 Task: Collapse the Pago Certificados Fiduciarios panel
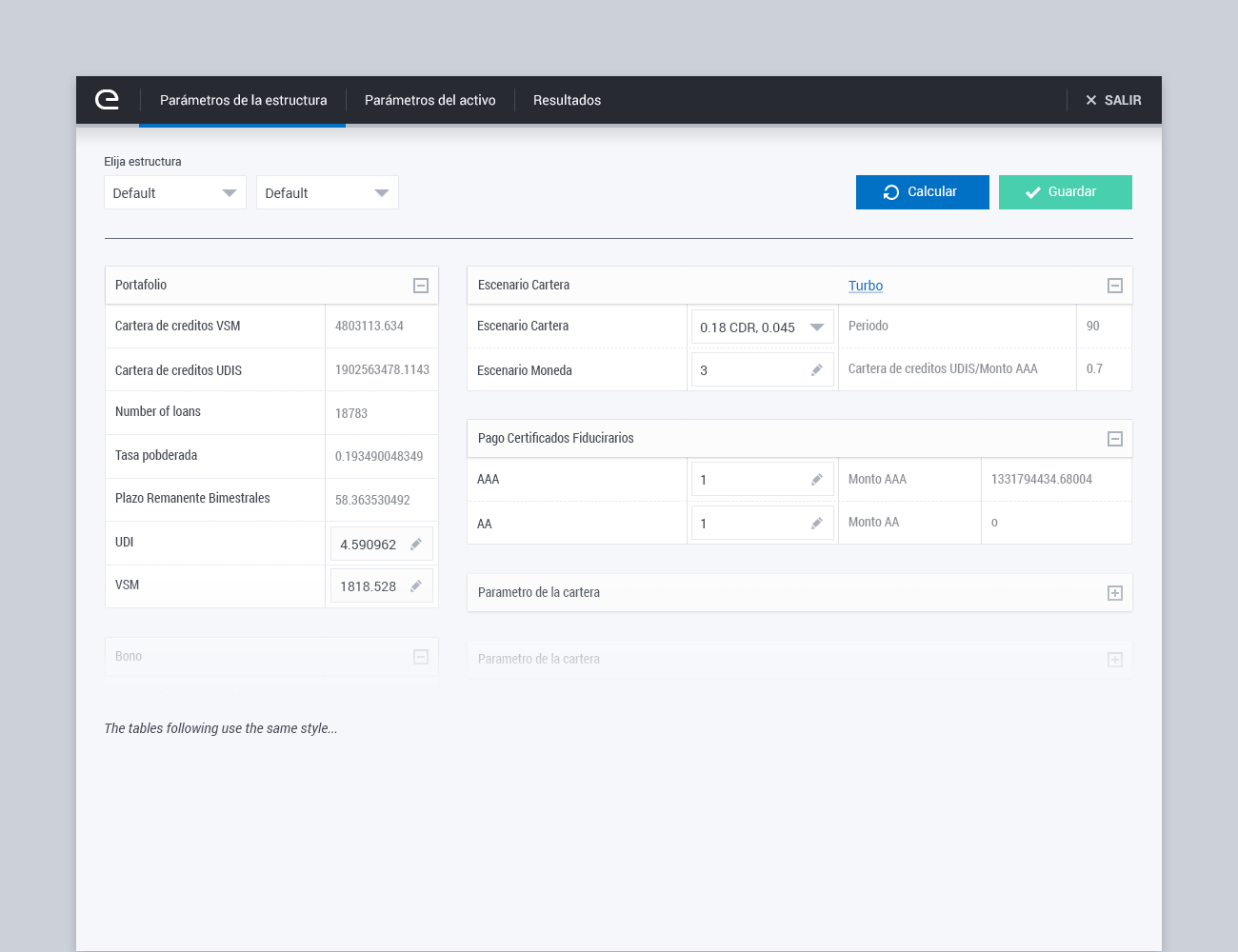[x=1115, y=439]
